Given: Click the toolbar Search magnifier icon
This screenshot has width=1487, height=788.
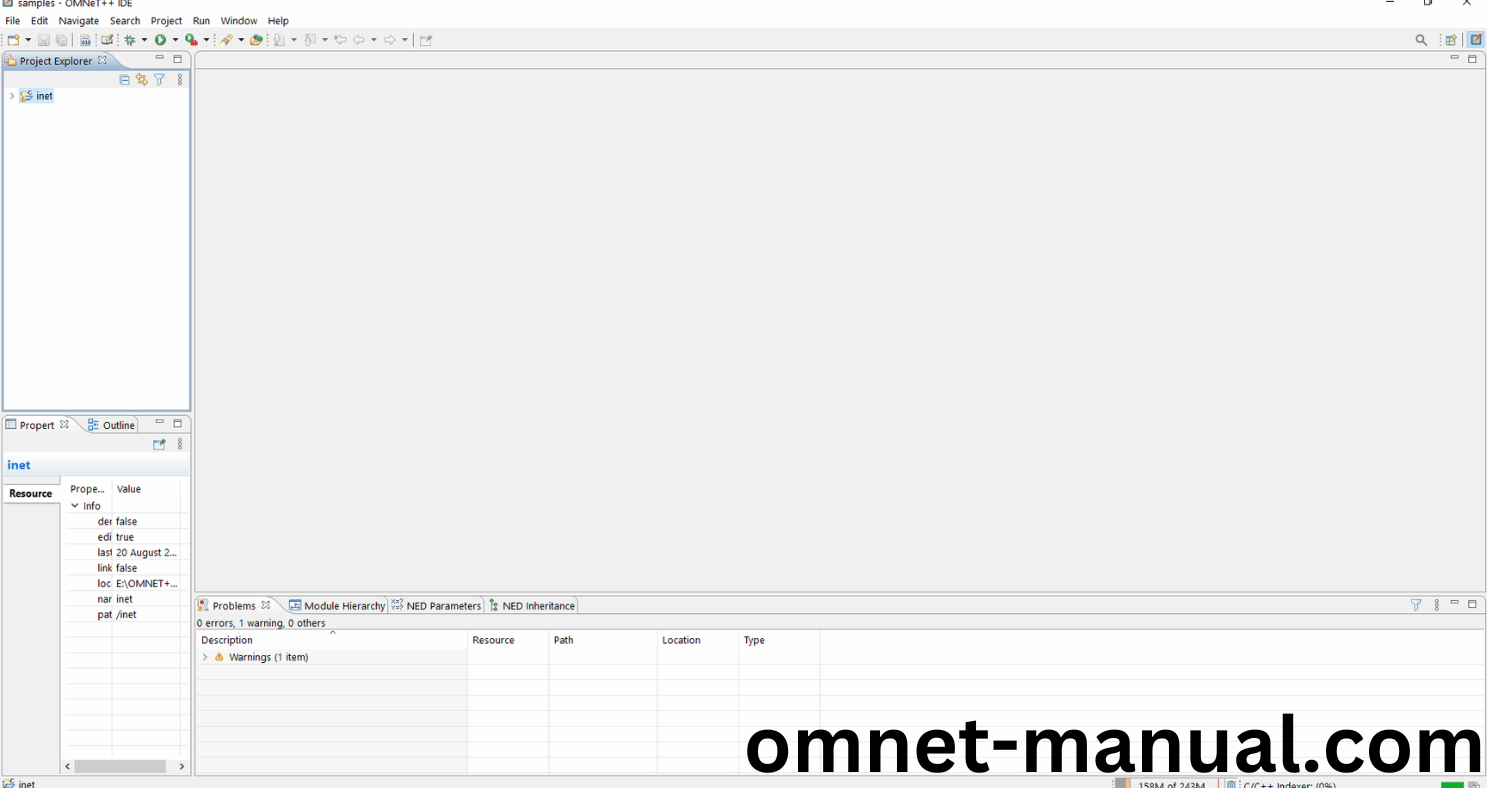Looking at the screenshot, I should coord(1421,40).
